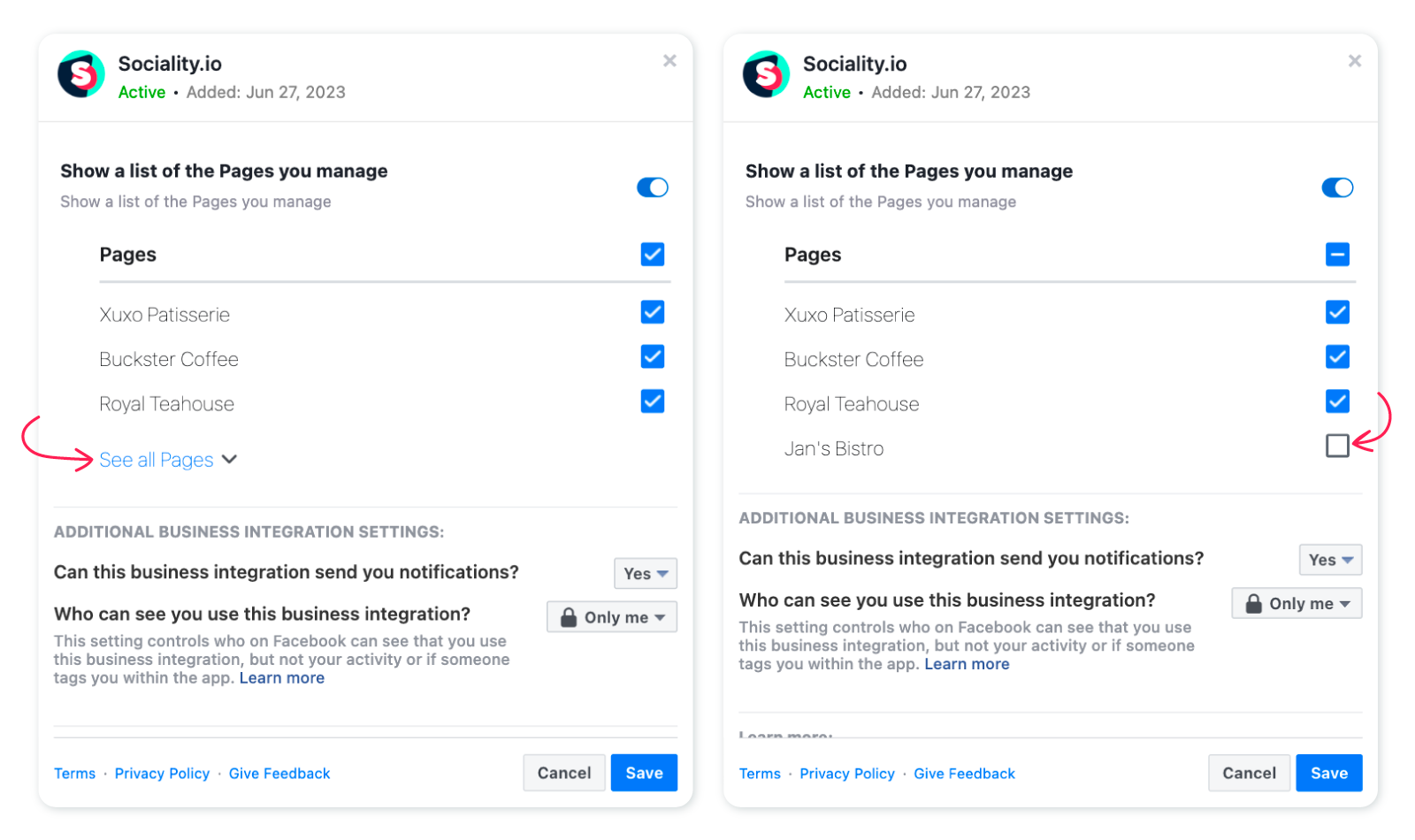Click Cancel in the left dialog
Image resolution: width=1415 pixels, height=840 pixels.
564,773
